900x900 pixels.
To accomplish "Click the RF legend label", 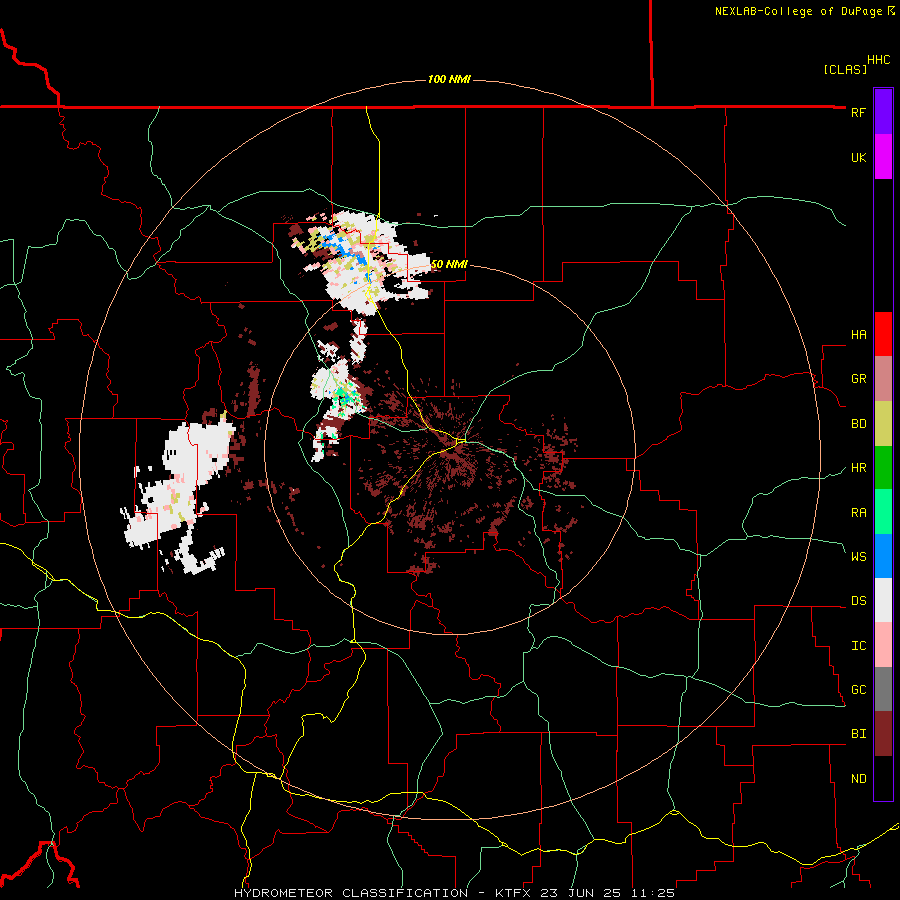I will coord(858,112).
